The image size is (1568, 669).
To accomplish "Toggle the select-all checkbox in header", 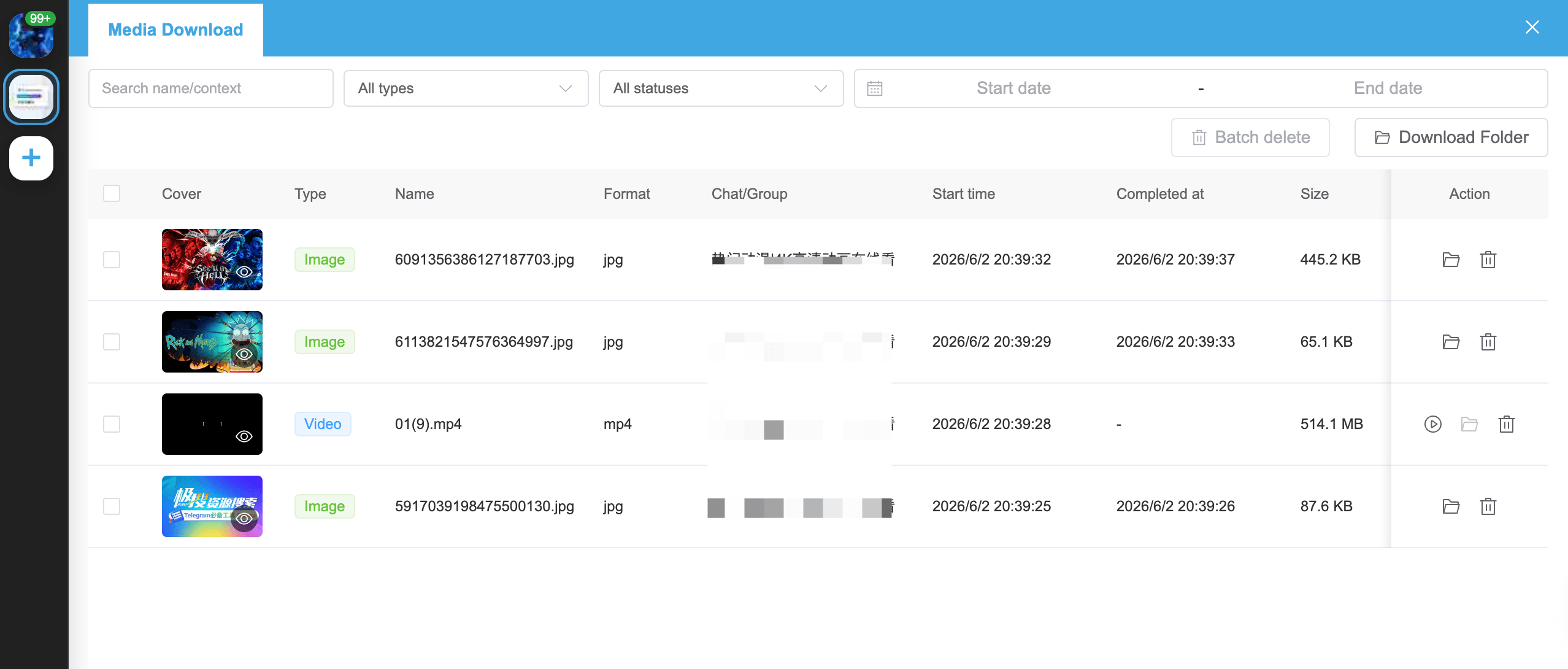I will [112, 193].
